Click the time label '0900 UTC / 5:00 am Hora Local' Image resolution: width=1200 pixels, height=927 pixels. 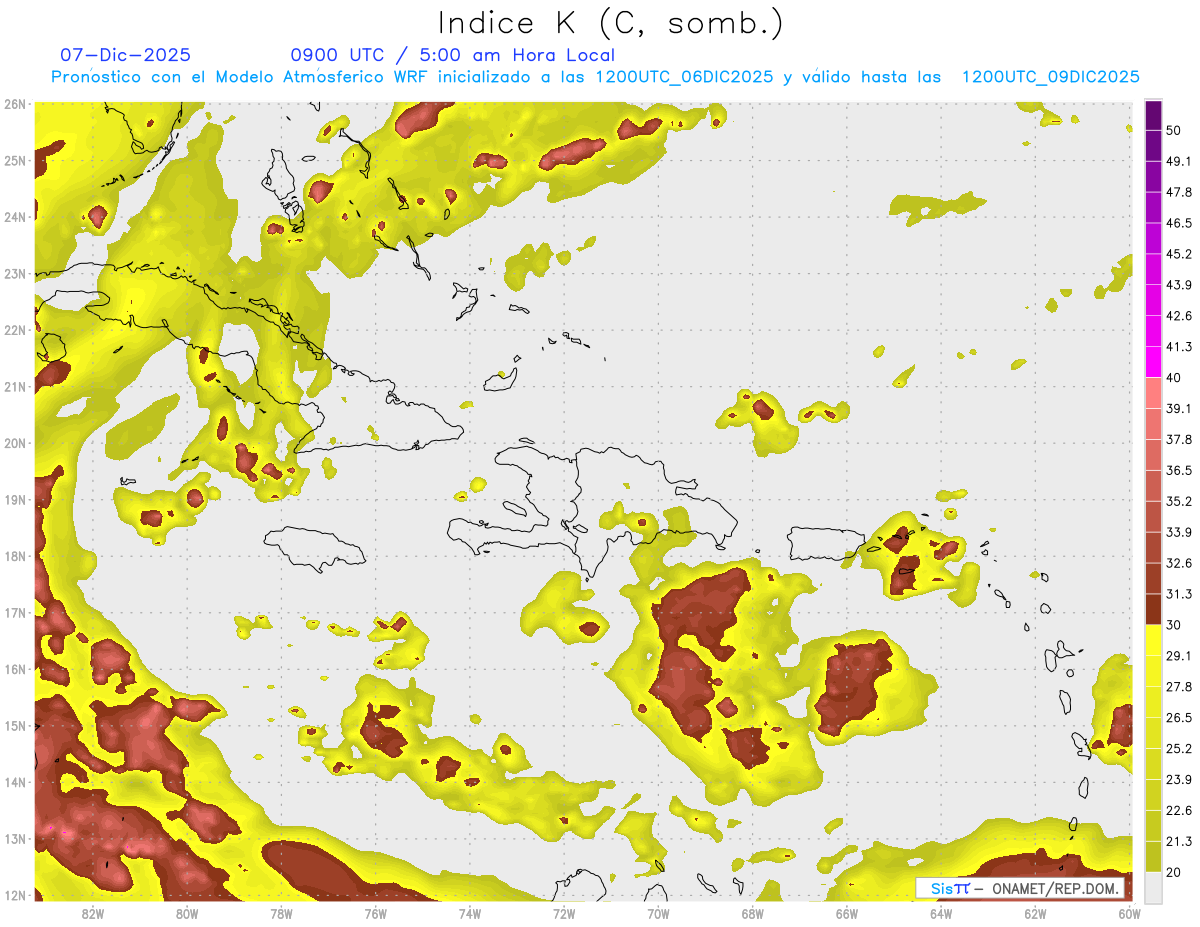tap(452, 55)
